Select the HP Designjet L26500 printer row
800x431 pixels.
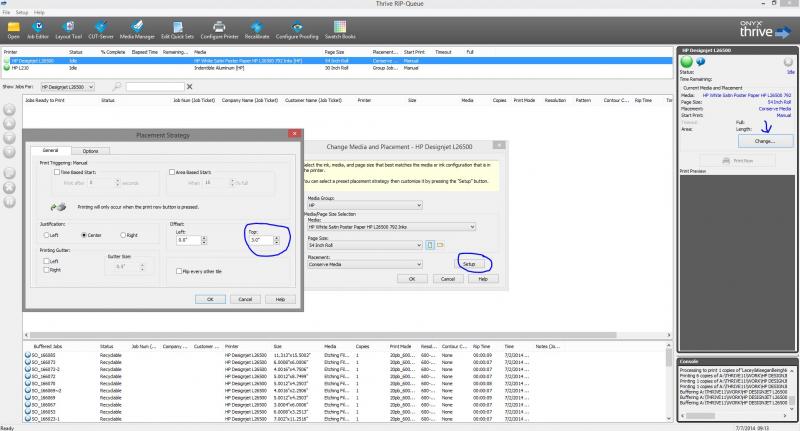(x=337, y=61)
